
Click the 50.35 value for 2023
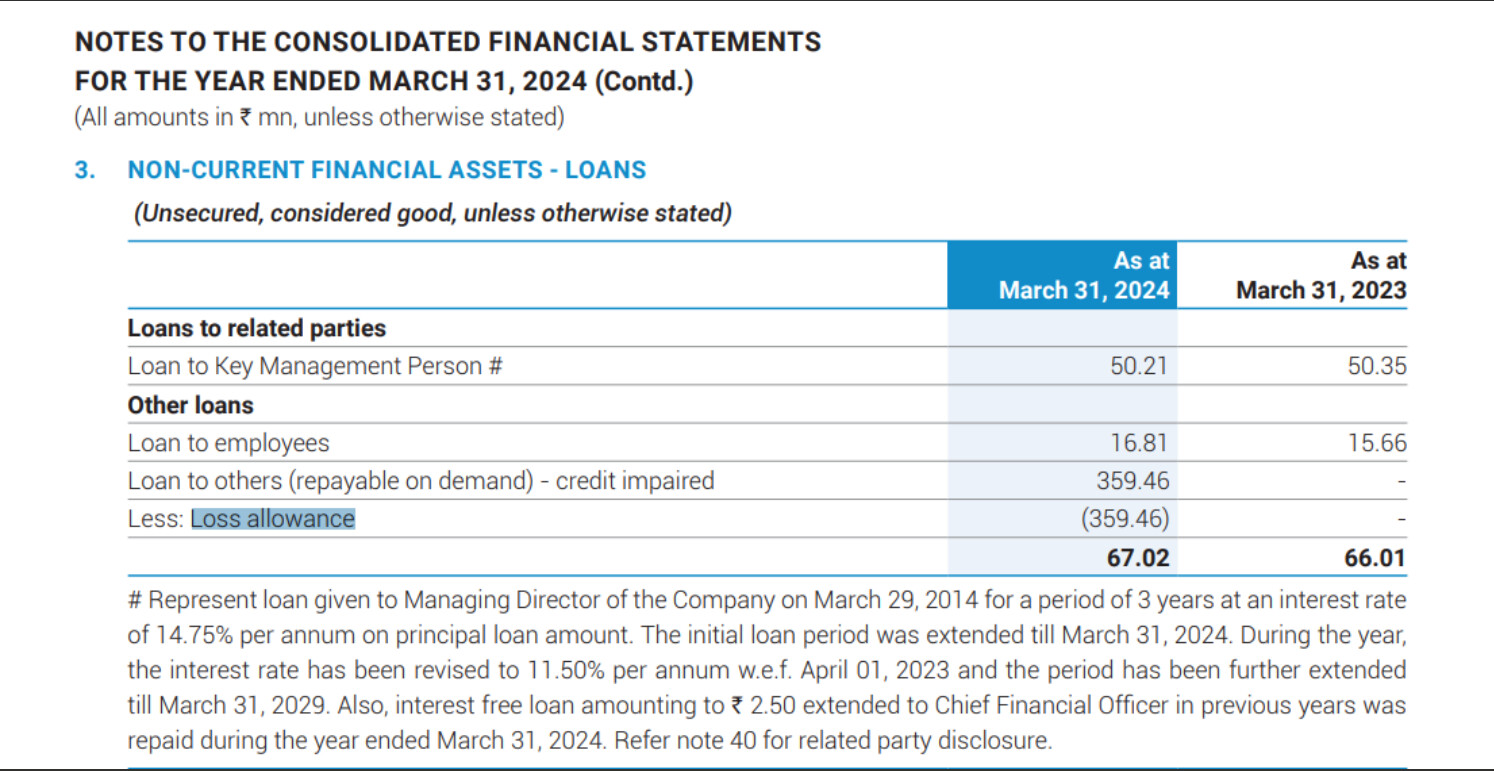pos(1377,367)
